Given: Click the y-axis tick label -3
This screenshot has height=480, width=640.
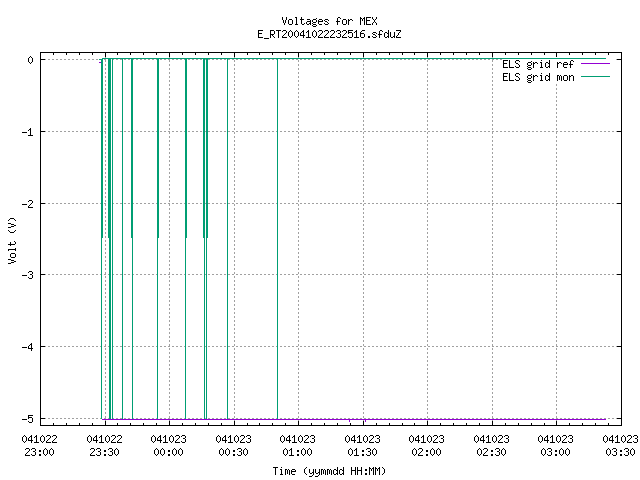Looking at the screenshot, I should coord(28,275).
